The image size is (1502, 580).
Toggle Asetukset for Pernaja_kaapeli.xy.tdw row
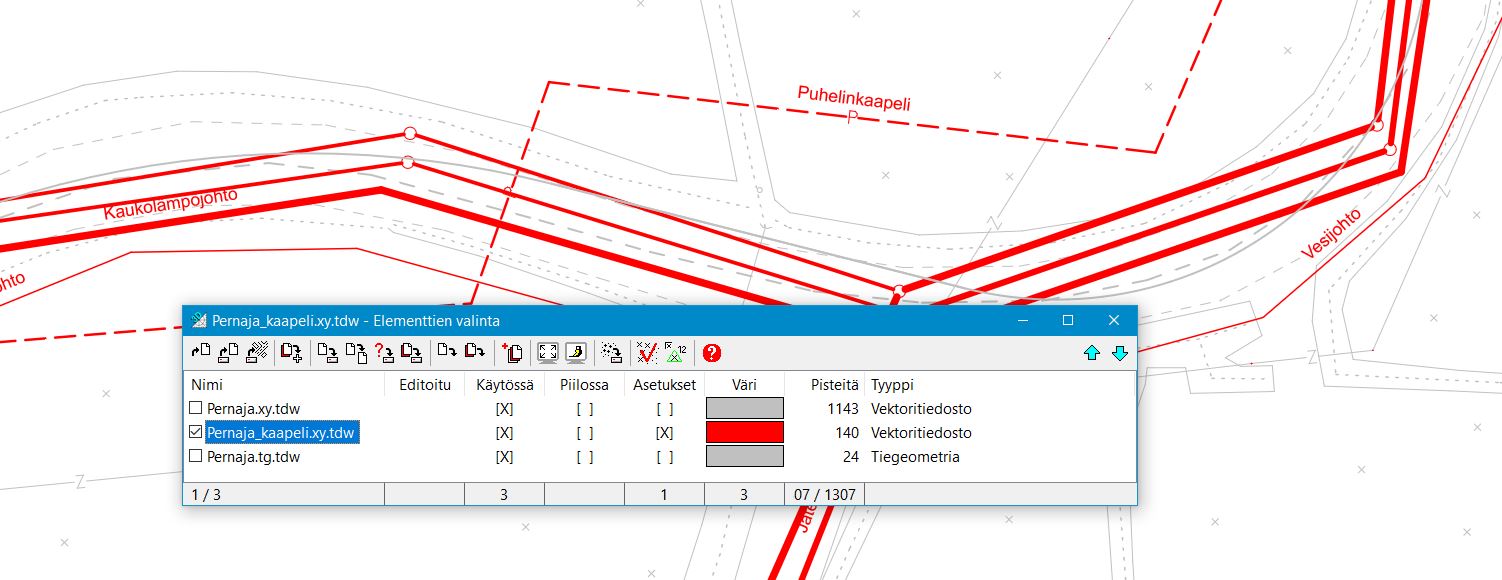click(x=664, y=433)
